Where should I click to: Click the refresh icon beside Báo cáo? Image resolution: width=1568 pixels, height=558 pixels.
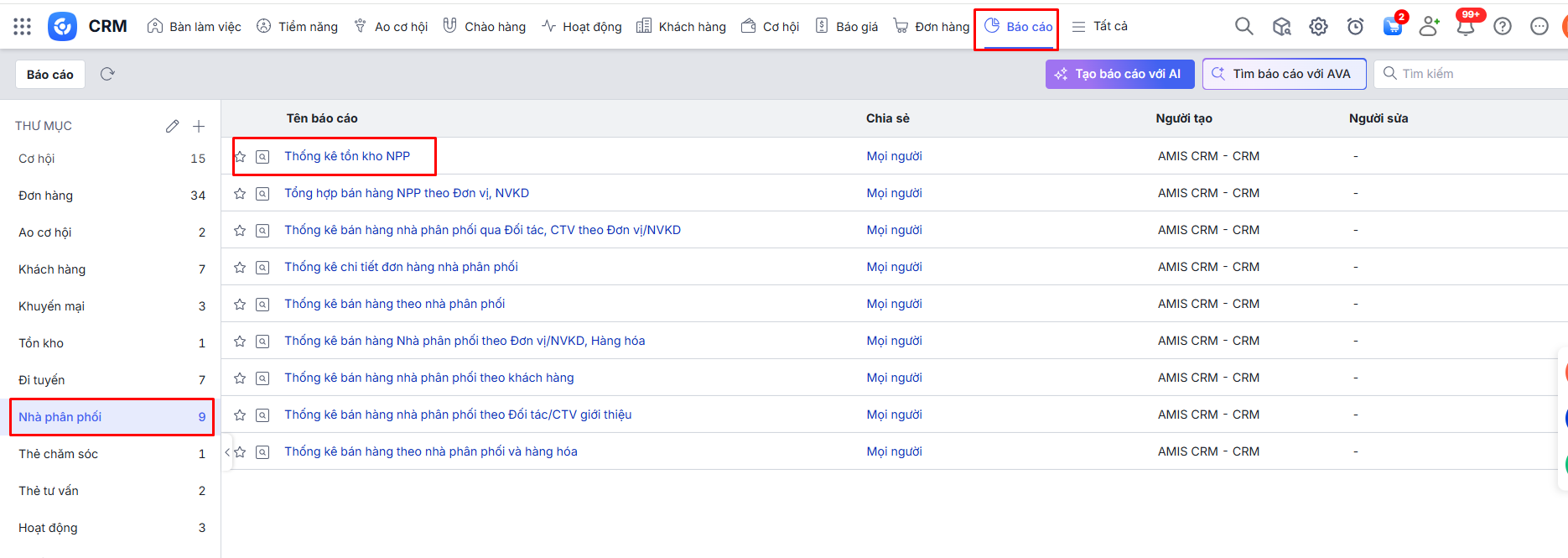click(107, 74)
